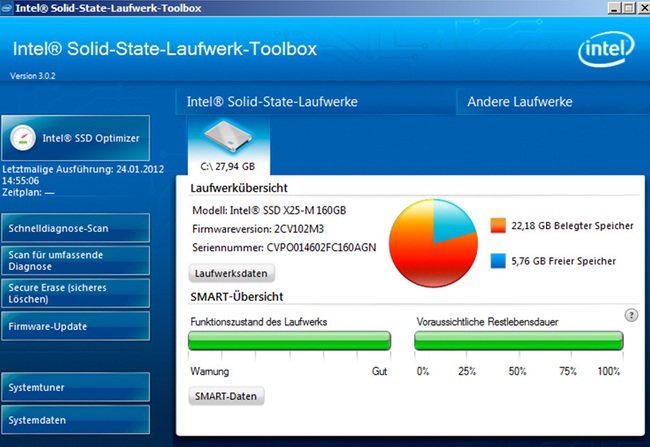Open Secure Erase (sicheres Löschen)

(75, 293)
